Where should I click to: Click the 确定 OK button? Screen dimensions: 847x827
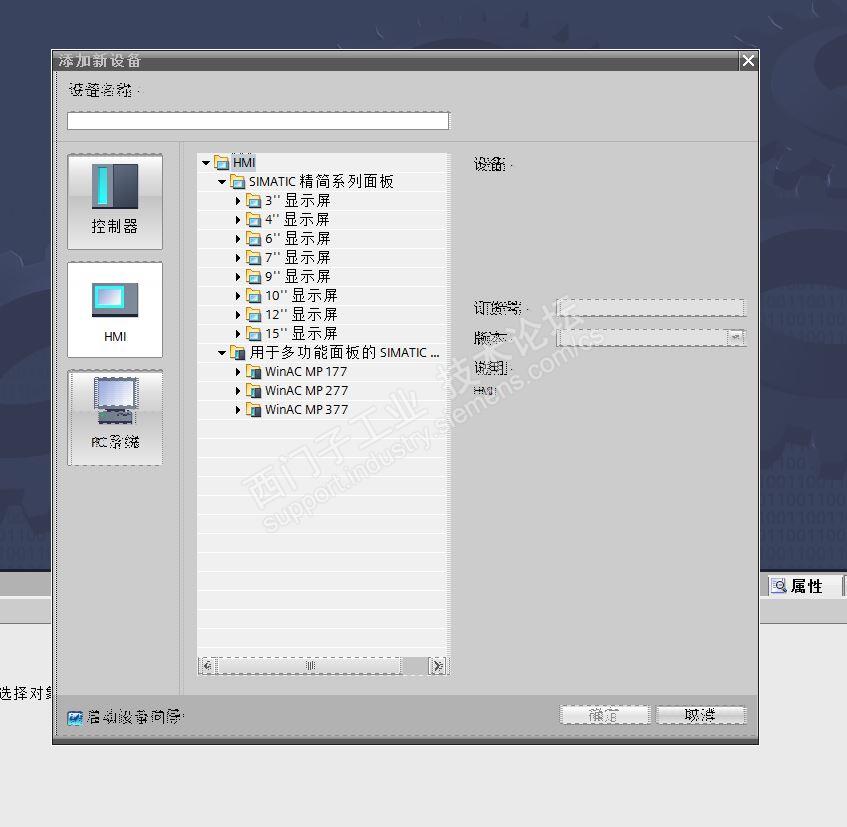click(x=604, y=715)
